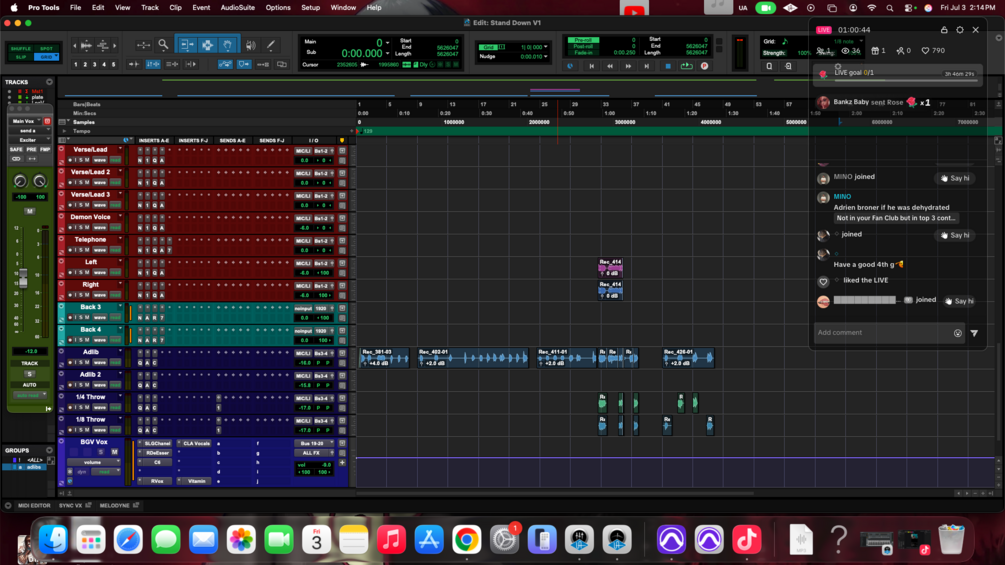
Task: Open Google Chrome from the Dock
Action: point(467,539)
